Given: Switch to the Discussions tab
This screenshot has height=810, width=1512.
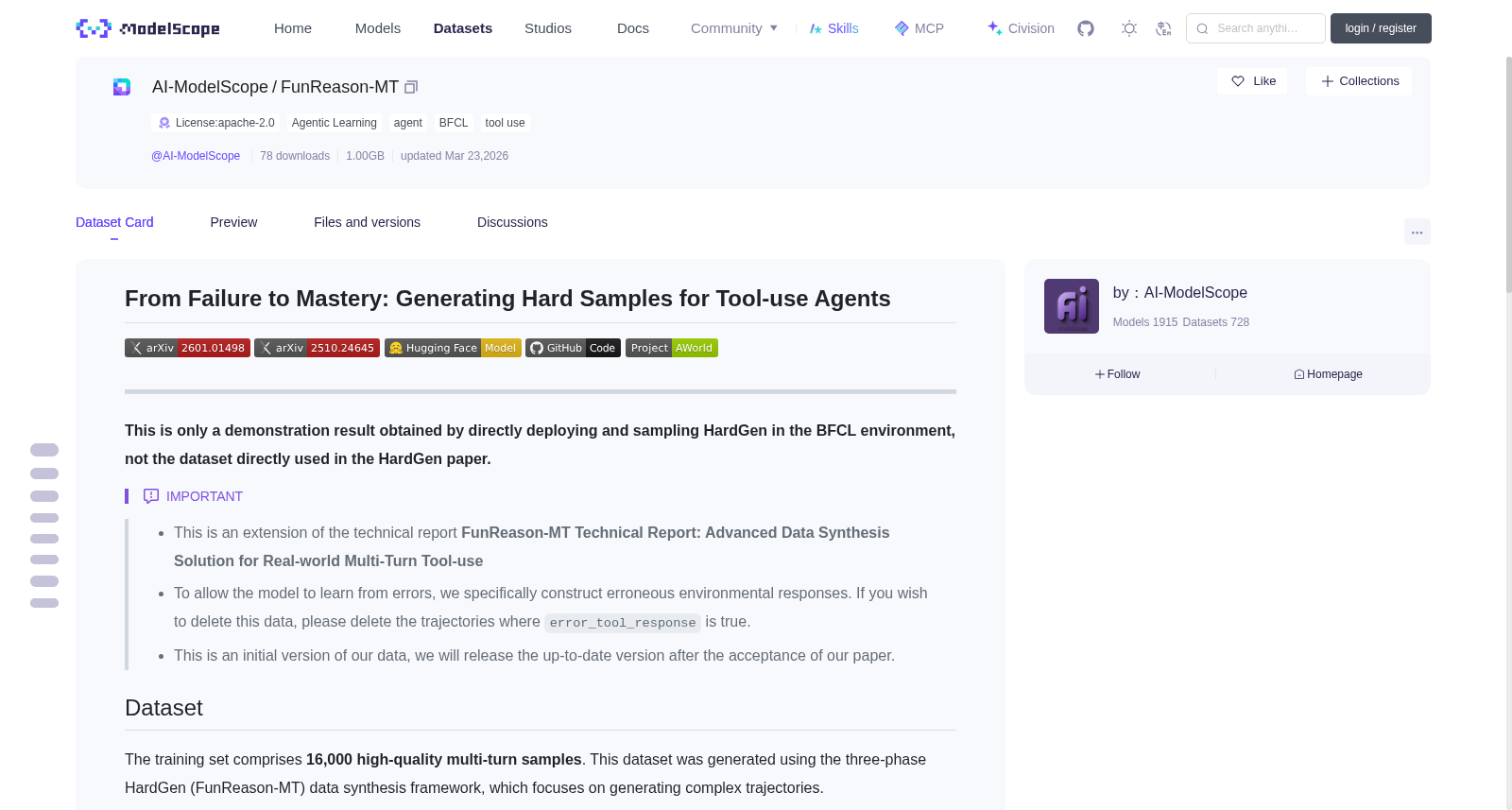Looking at the screenshot, I should (x=512, y=222).
